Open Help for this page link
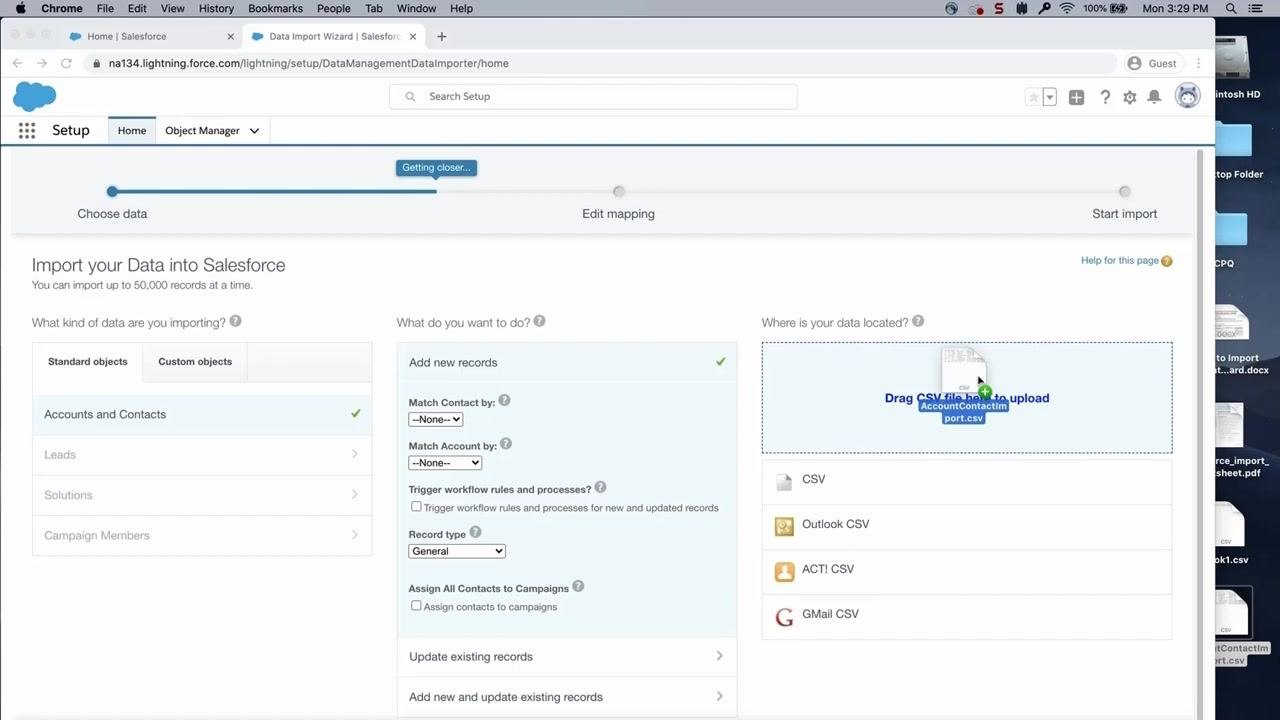The width and height of the screenshot is (1280, 720). (1120, 261)
